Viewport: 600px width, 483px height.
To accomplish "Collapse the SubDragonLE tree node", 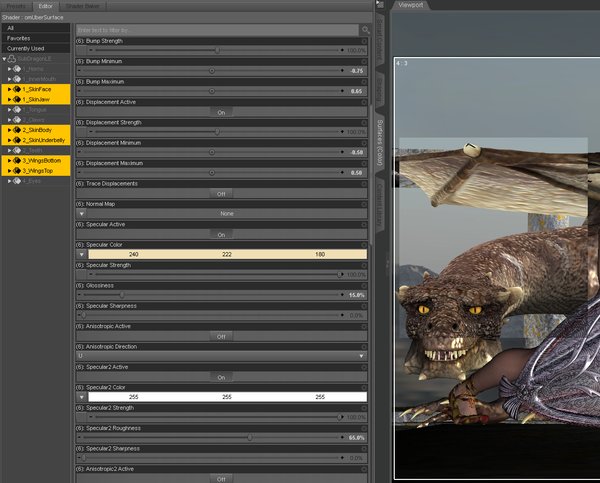I will point(5,59).
